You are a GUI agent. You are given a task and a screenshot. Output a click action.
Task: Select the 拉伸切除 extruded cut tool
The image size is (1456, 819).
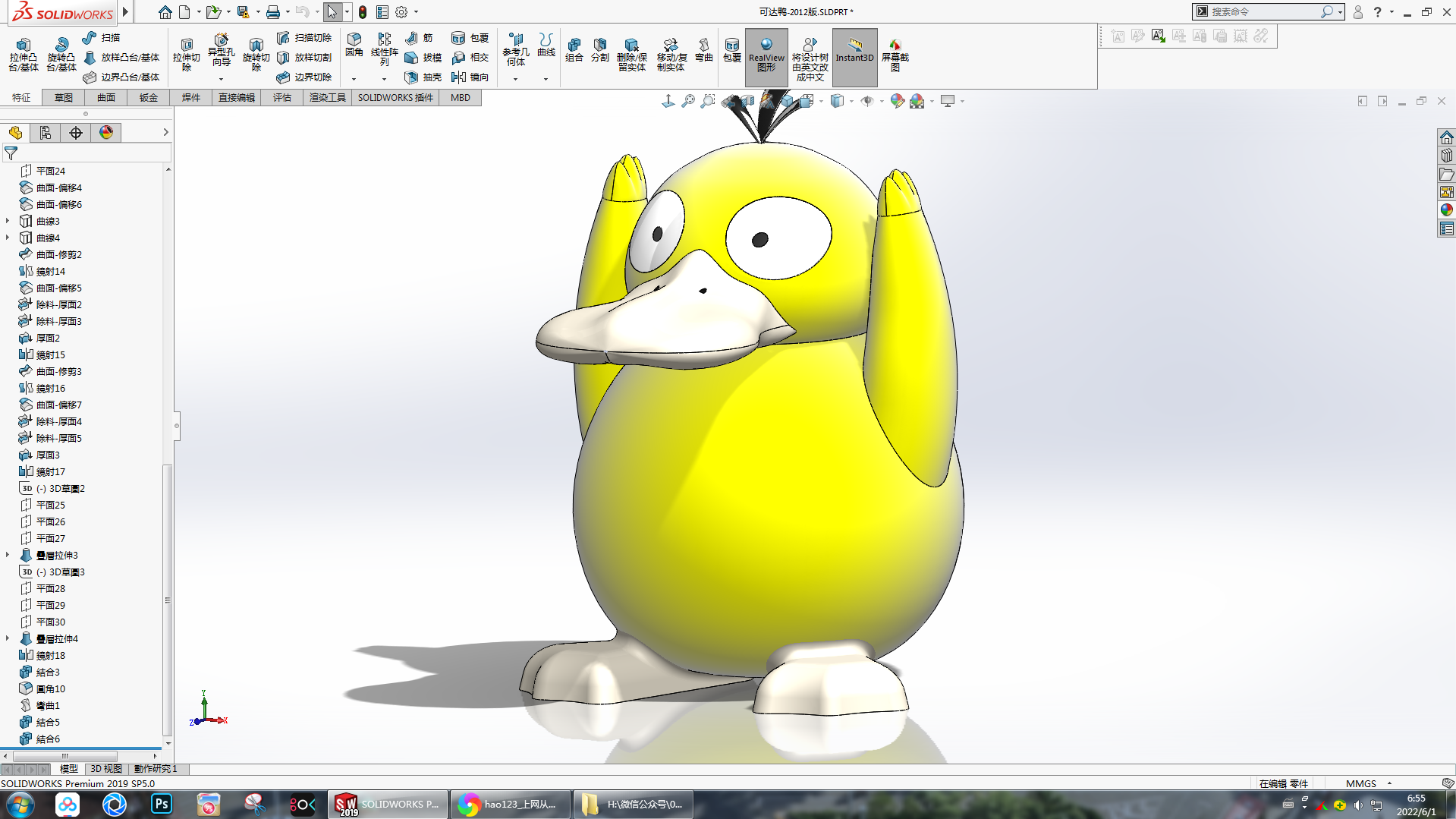tap(186, 55)
